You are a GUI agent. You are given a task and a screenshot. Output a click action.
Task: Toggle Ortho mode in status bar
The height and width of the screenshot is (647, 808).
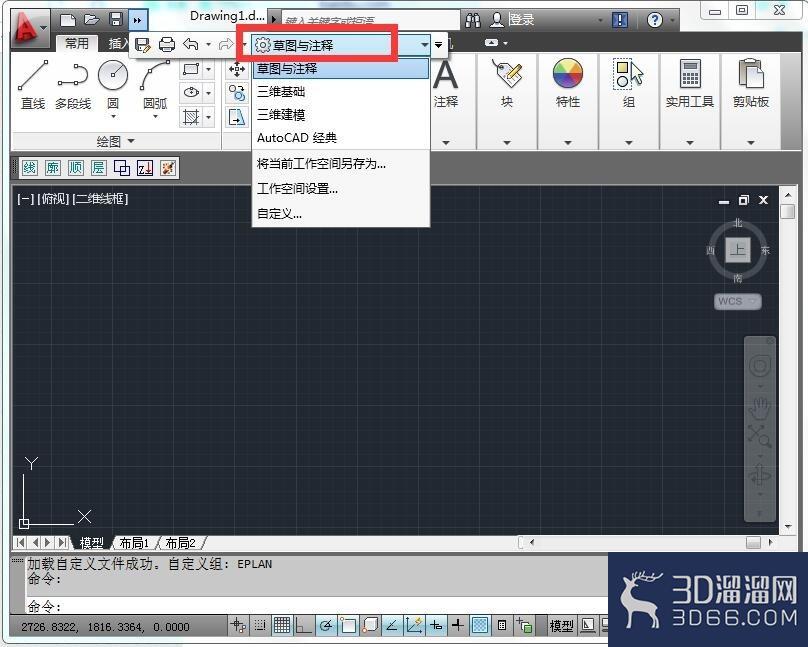[x=303, y=625]
